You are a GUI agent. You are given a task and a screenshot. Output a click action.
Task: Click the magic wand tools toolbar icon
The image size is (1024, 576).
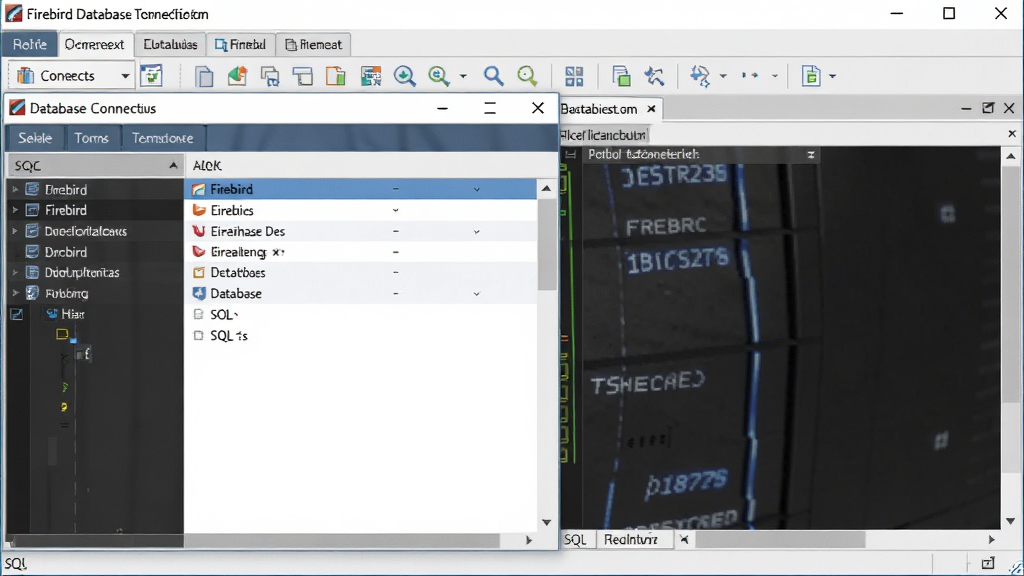coord(654,76)
